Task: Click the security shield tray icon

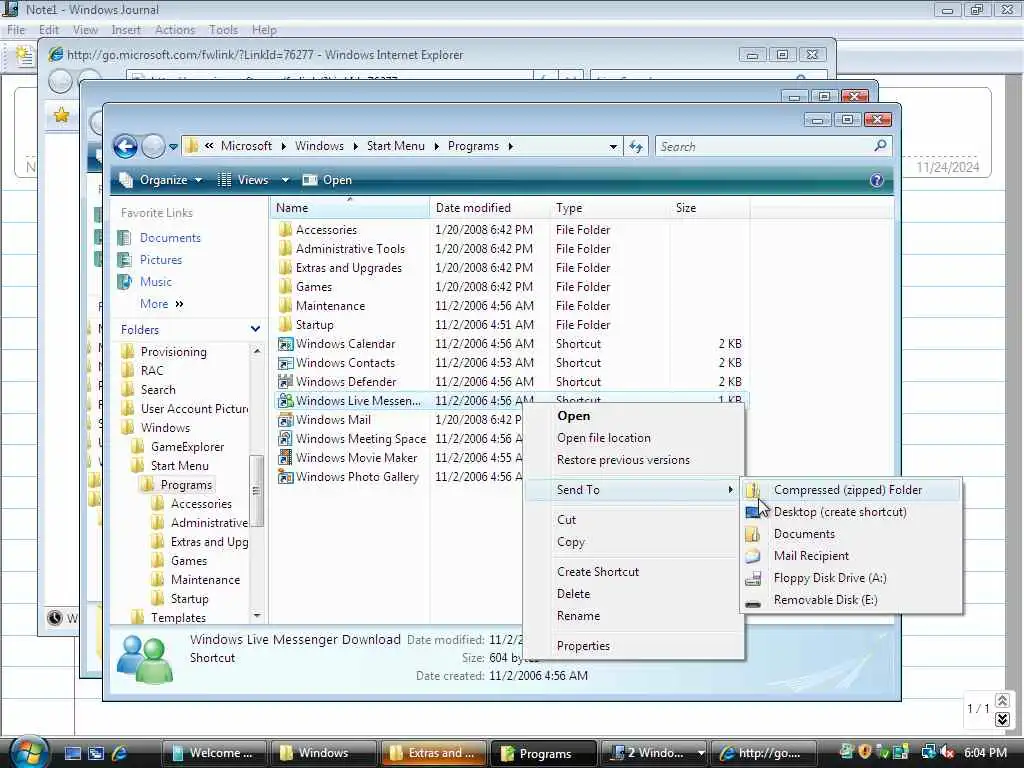Action: [x=865, y=752]
